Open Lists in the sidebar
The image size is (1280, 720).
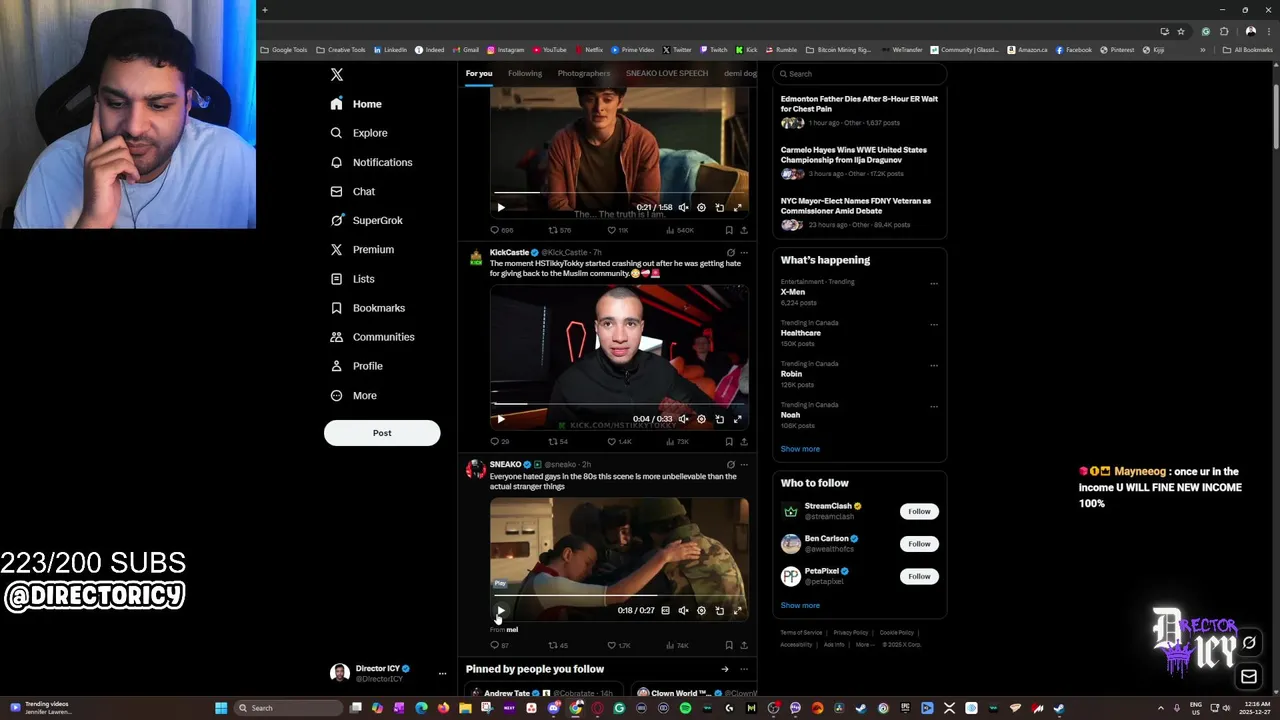pos(352,279)
